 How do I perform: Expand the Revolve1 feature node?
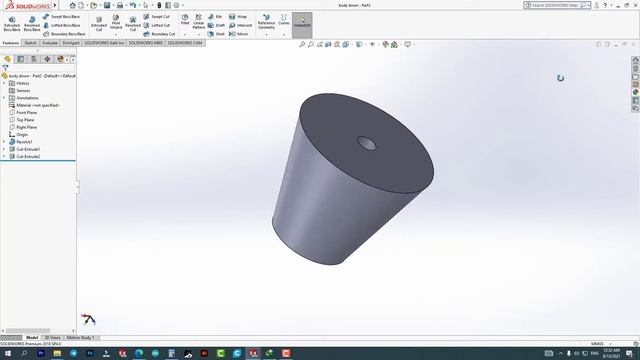click(4, 142)
